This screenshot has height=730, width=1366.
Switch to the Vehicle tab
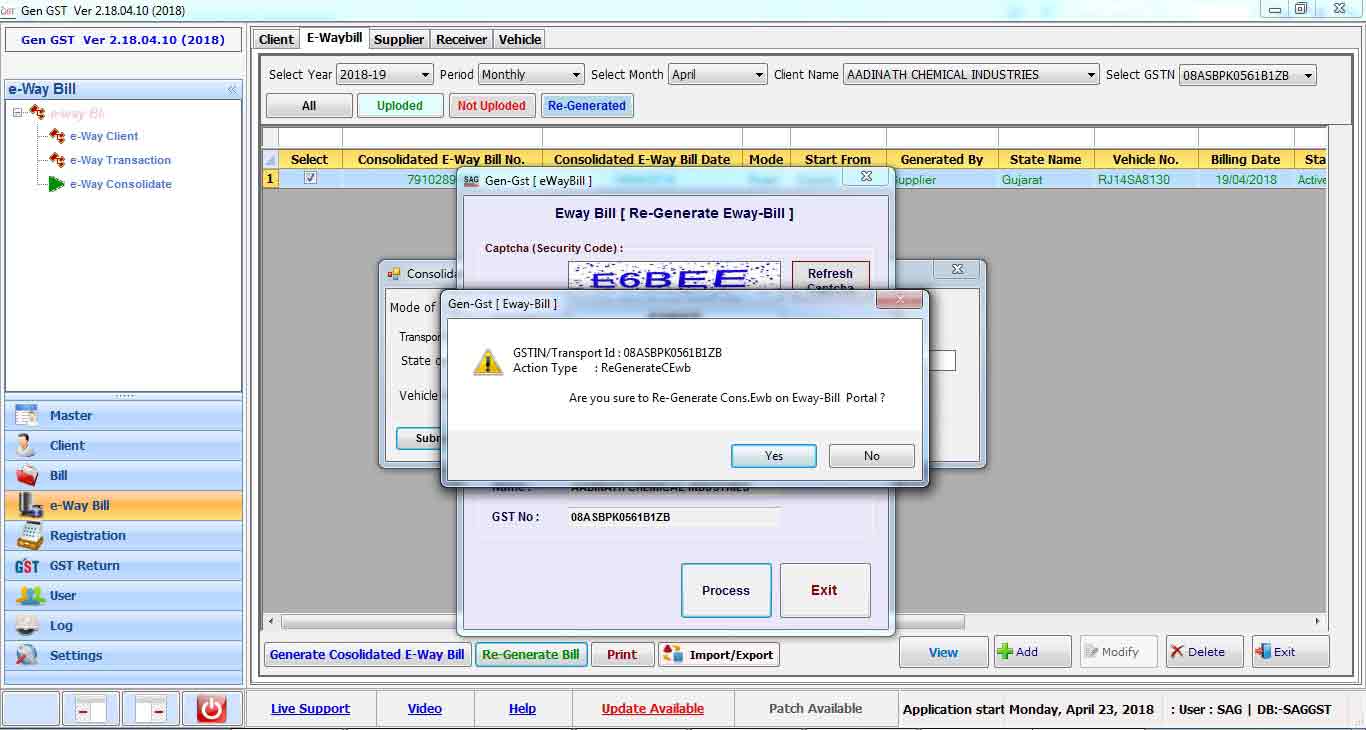pos(520,39)
